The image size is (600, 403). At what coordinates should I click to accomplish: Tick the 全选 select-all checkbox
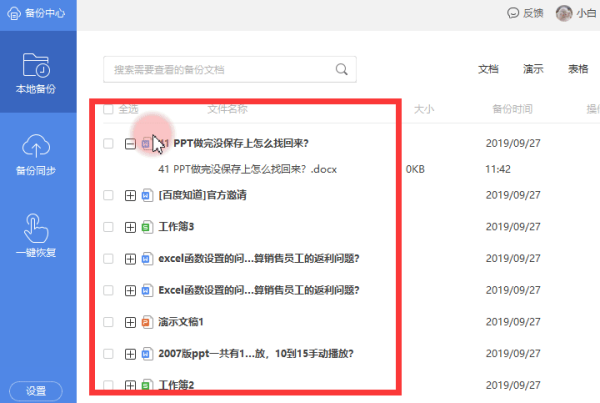[x=108, y=109]
